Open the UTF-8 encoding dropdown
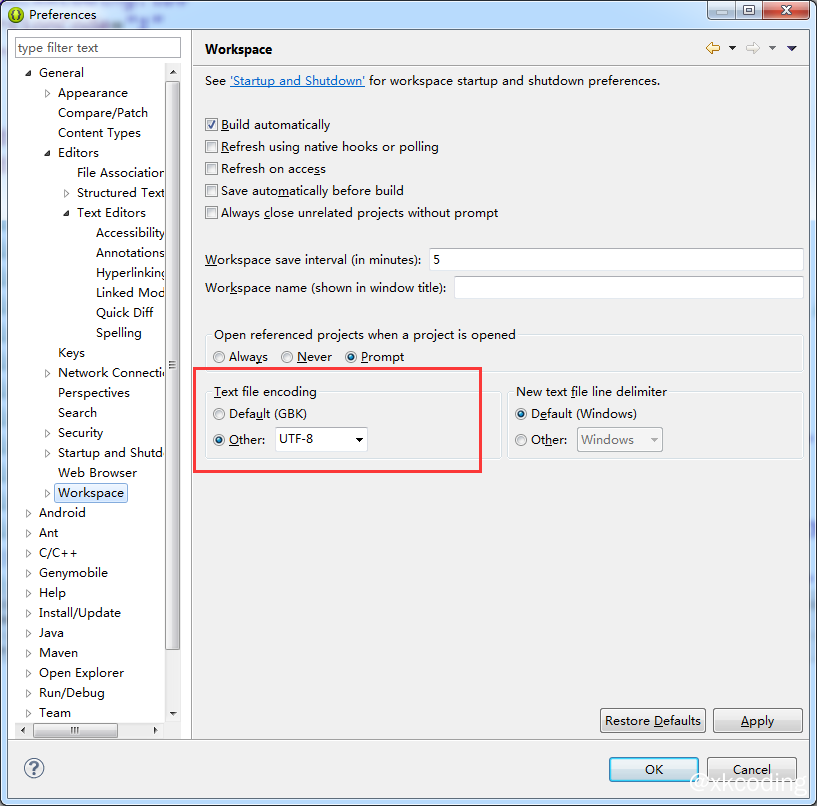The image size is (817, 806). 359,439
